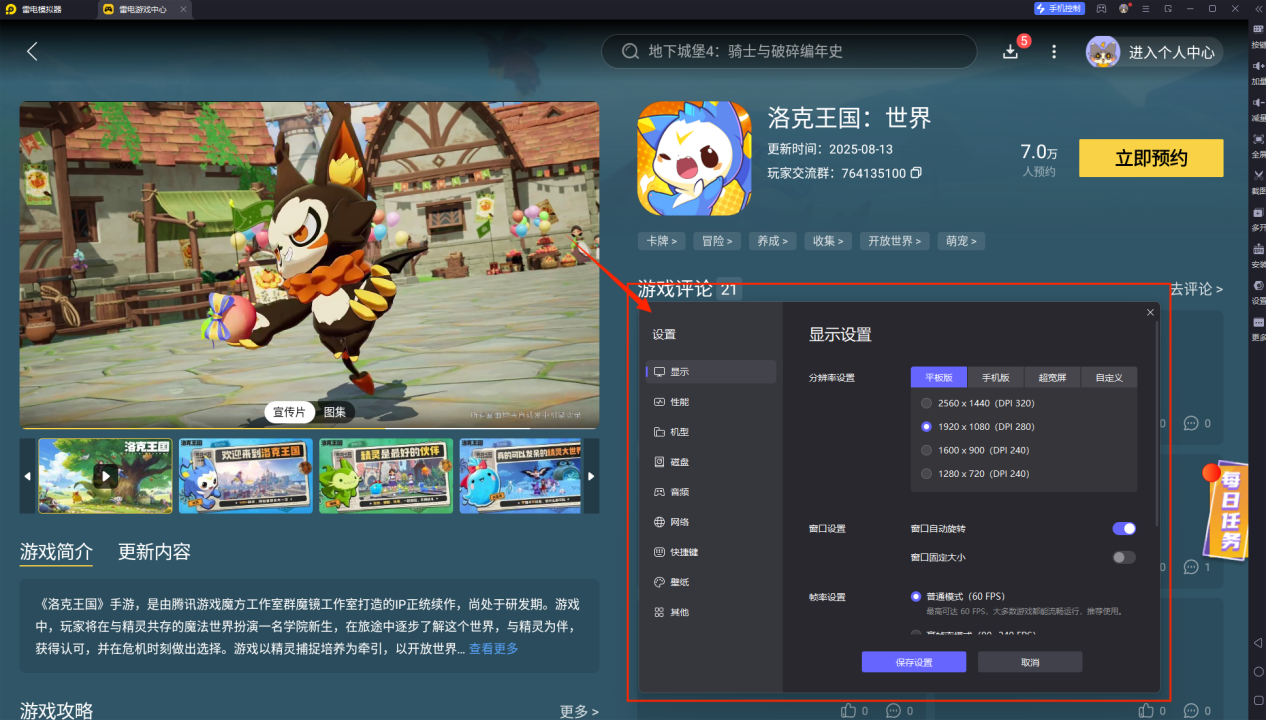This screenshot has height=720, width=1266.
Task: Open 多开 multi-instance in right sidebar
Action: click(1258, 218)
